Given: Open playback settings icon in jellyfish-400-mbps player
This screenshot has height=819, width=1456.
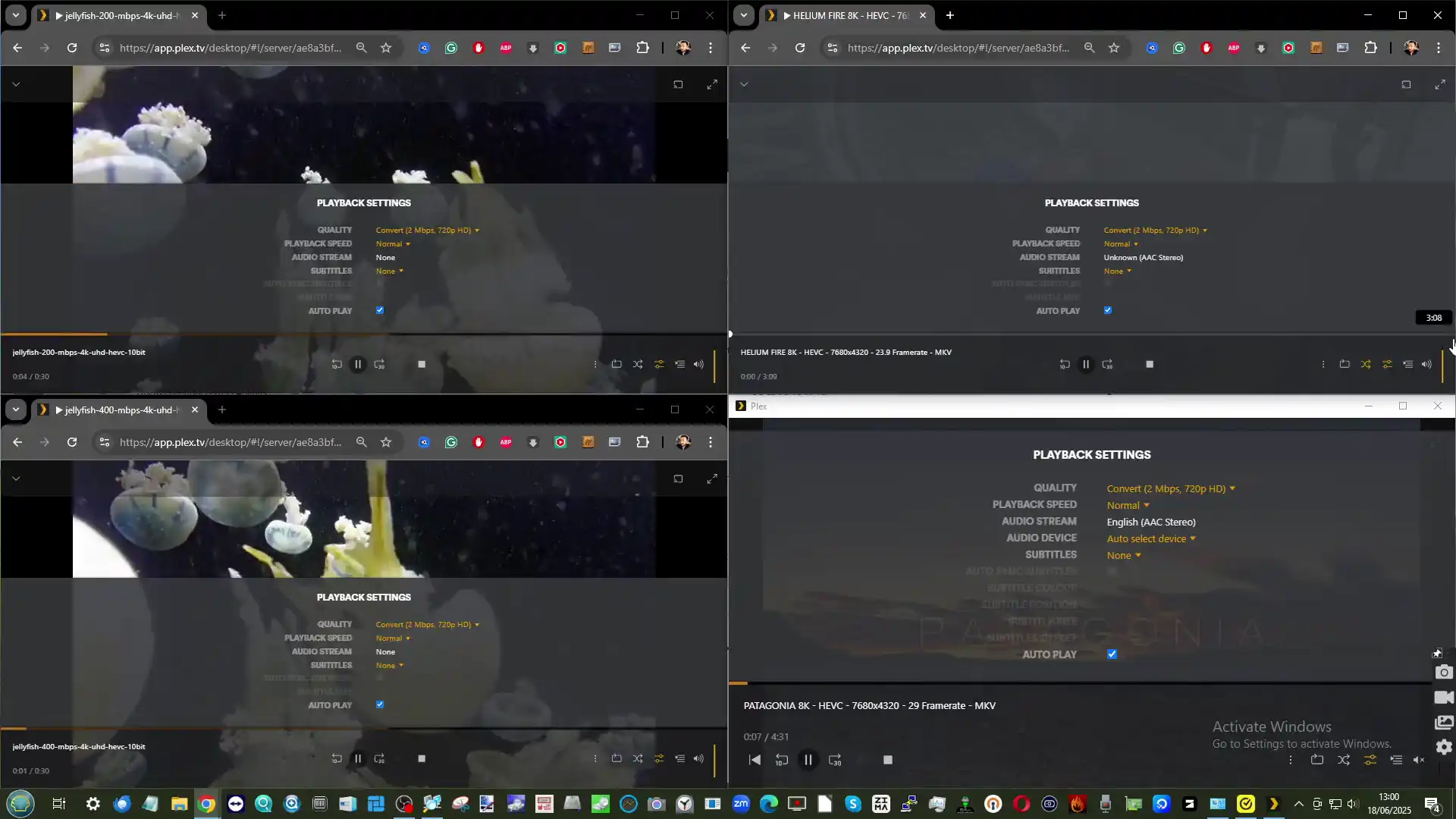Looking at the screenshot, I should [659, 758].
